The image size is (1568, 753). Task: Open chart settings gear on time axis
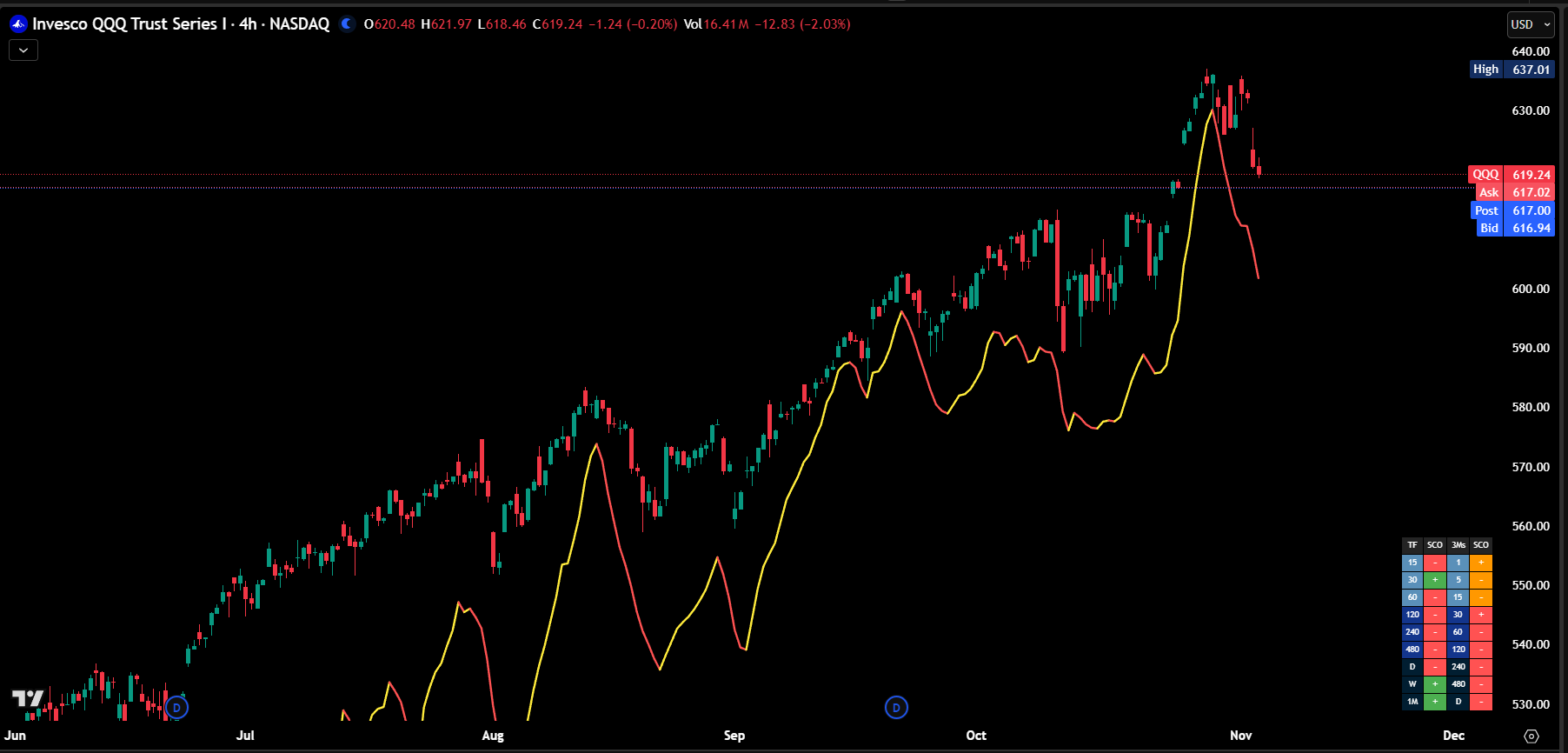(1531, 736)
